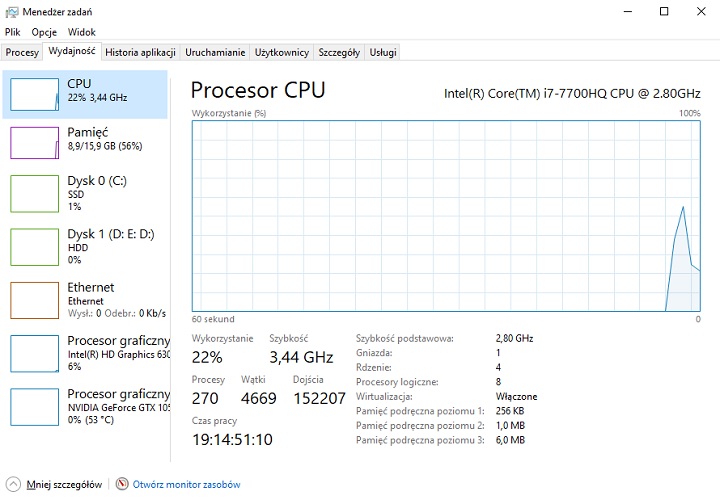Select the Pamięć memory graph thumbnail
The width and height of the screenshot is (720, 504).
coord(34,144)
